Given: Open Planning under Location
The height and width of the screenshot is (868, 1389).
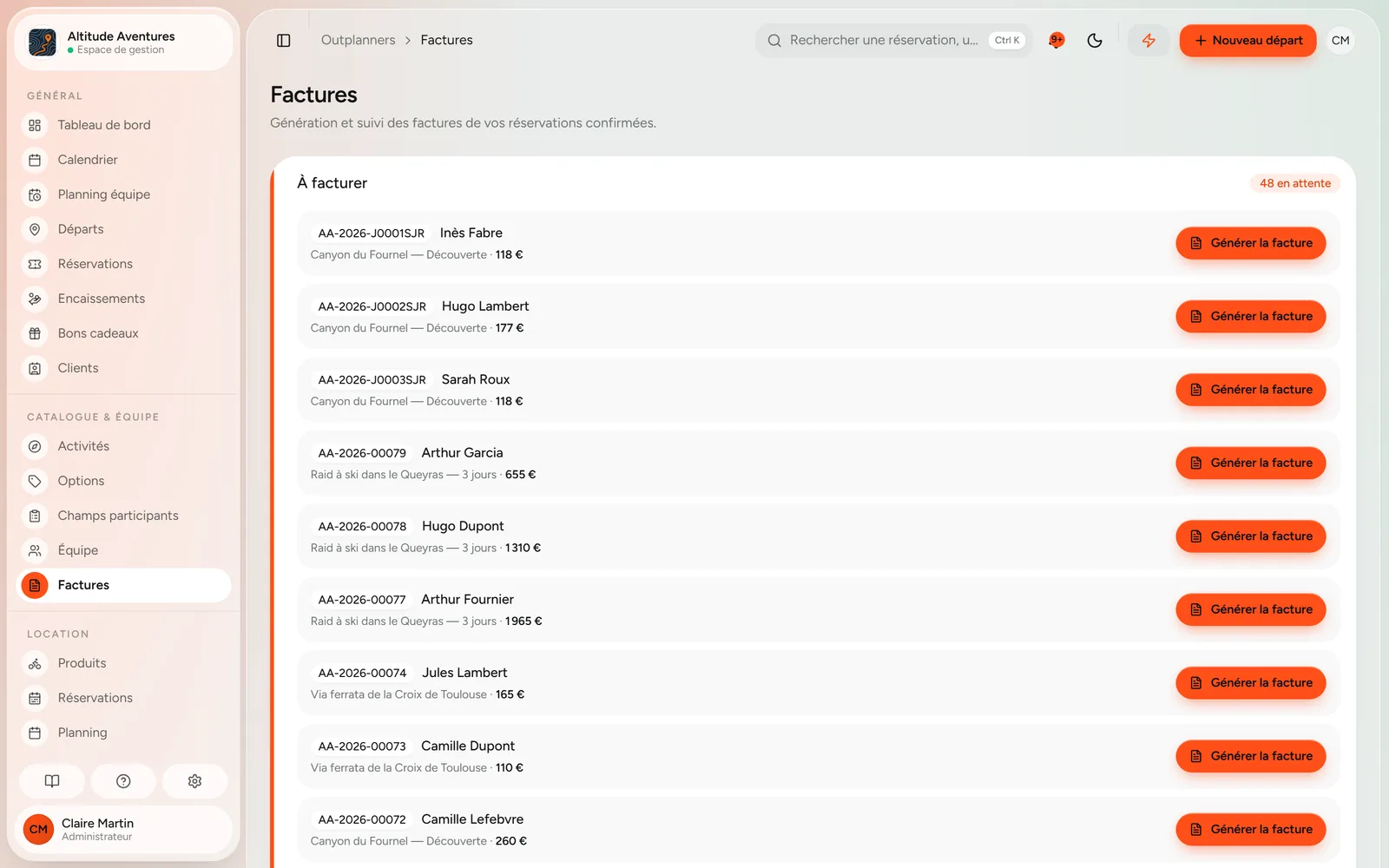Looking at the screenshot, I should coord(124,733).
